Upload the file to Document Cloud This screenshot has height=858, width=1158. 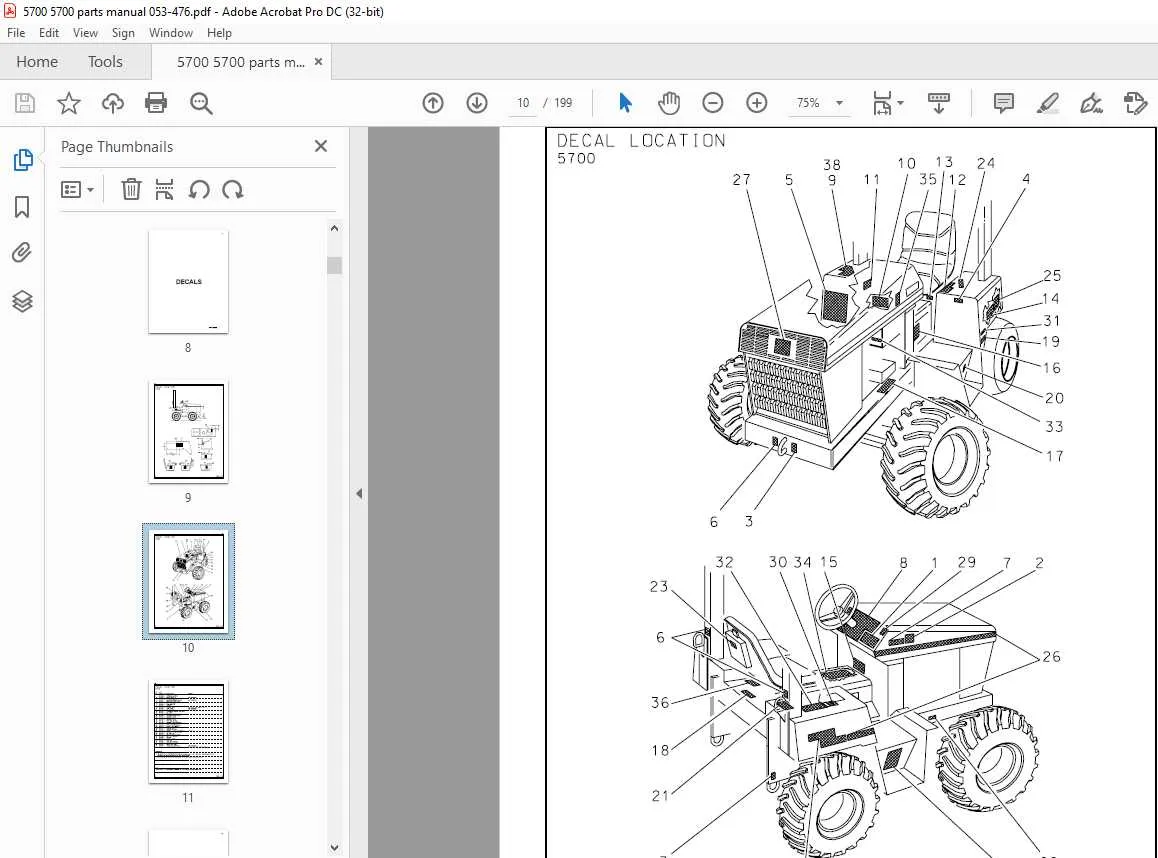(112, 103)
